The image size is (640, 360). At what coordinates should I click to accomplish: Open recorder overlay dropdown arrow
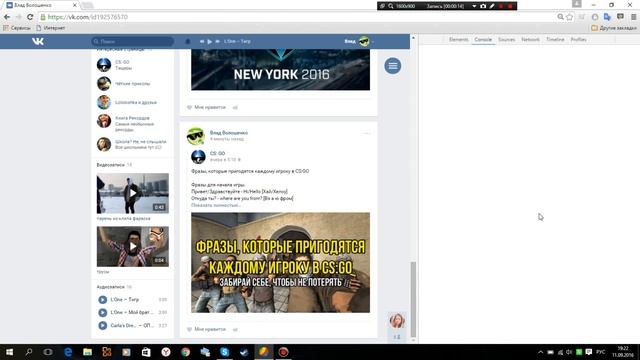[474, 6]
